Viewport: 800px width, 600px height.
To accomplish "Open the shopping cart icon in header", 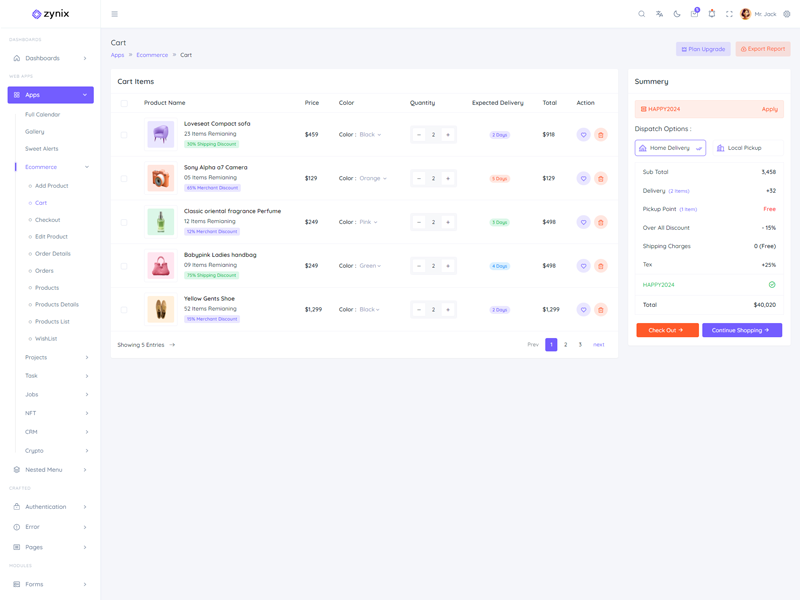I will coord(694,14).
